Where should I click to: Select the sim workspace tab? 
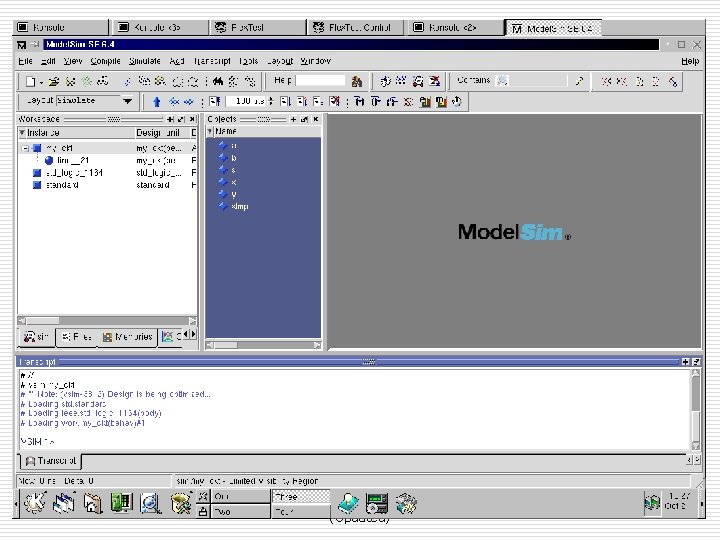[x=37, y=337]
